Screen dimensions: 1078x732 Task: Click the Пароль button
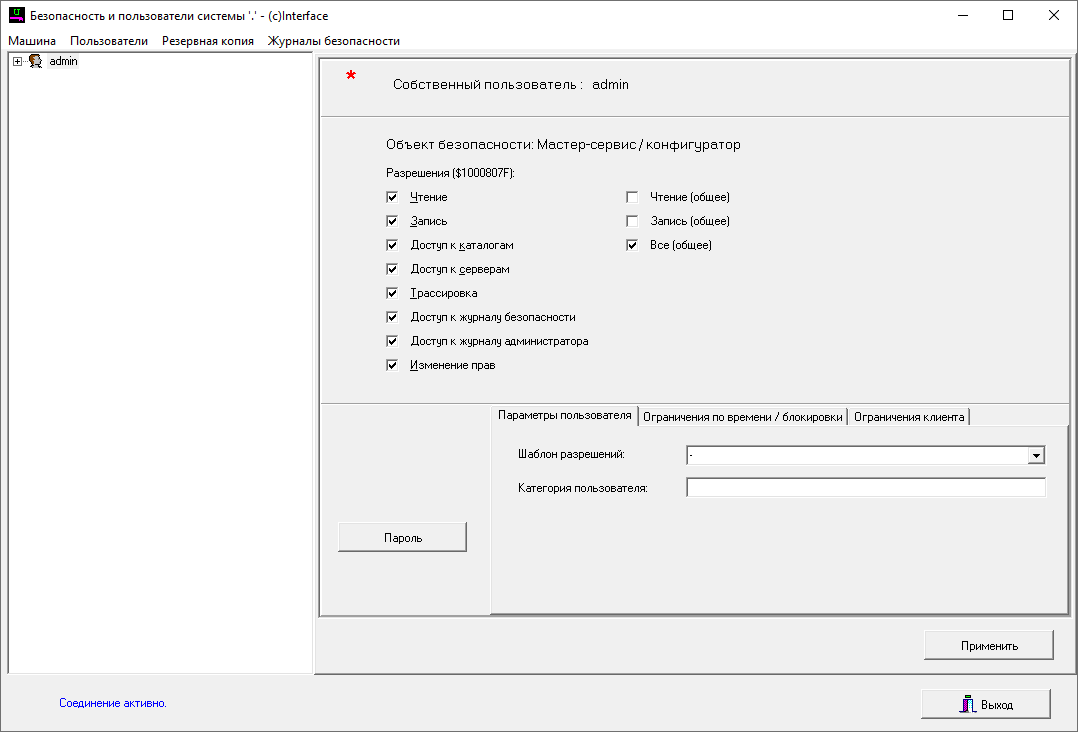403,538
